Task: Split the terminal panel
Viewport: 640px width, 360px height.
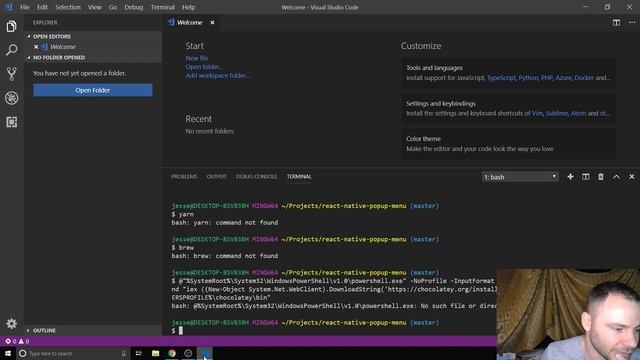Action: click(586, 177)
